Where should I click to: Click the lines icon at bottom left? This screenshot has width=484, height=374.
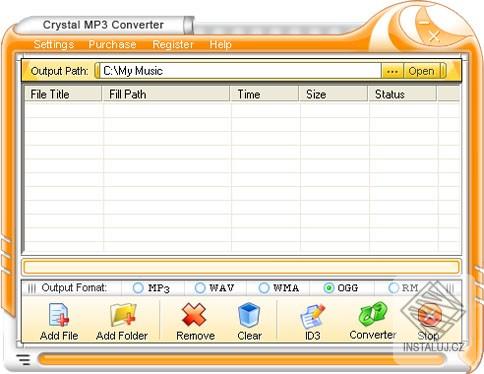tap(23, 359)
